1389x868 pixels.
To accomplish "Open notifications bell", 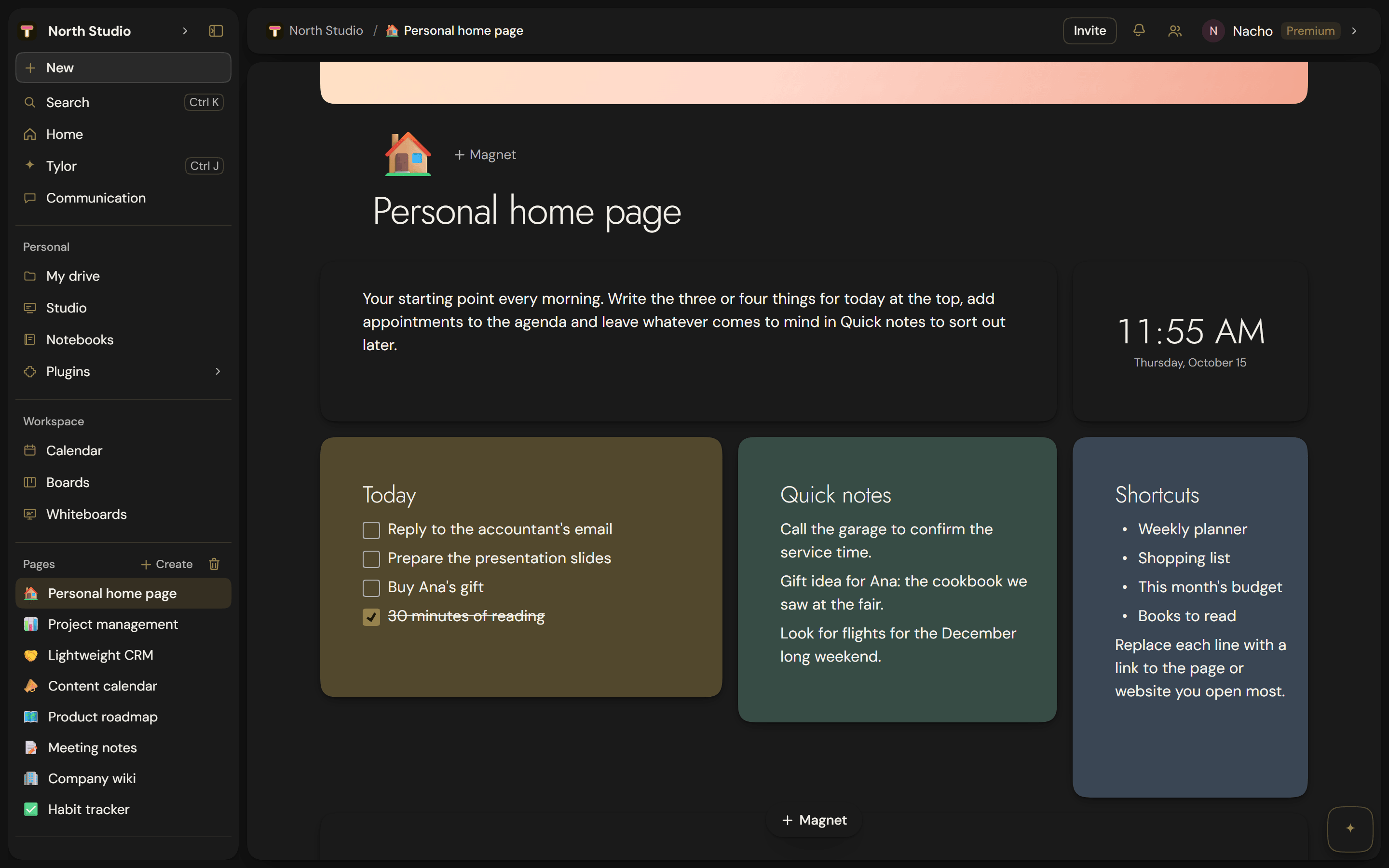I will [x=1139, y=30].
